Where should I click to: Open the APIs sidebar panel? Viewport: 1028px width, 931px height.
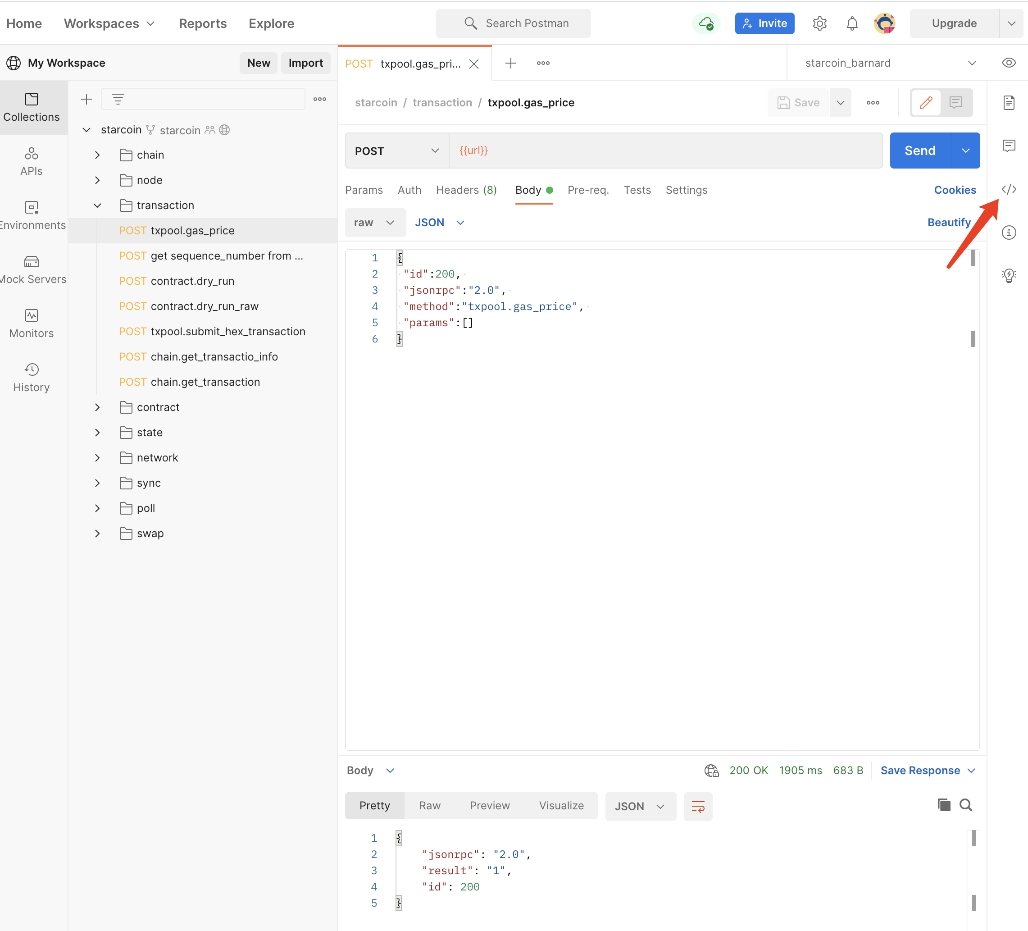[31, 162]
